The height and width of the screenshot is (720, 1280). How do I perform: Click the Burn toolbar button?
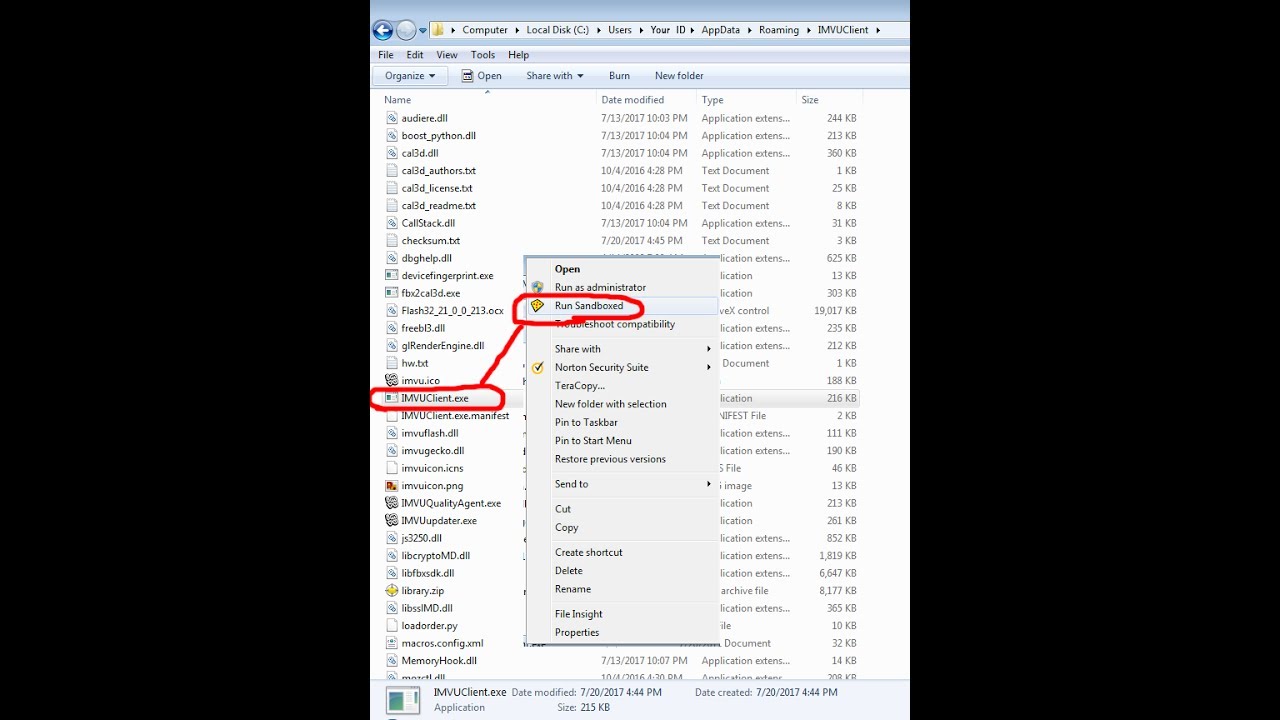coord(619,76)
